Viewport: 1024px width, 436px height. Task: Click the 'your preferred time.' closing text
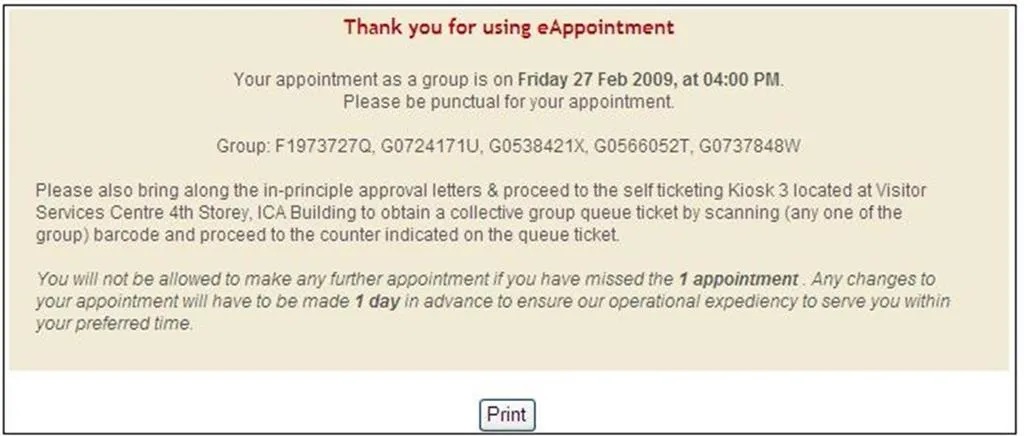pyautogui.click(x=115, y=324)
